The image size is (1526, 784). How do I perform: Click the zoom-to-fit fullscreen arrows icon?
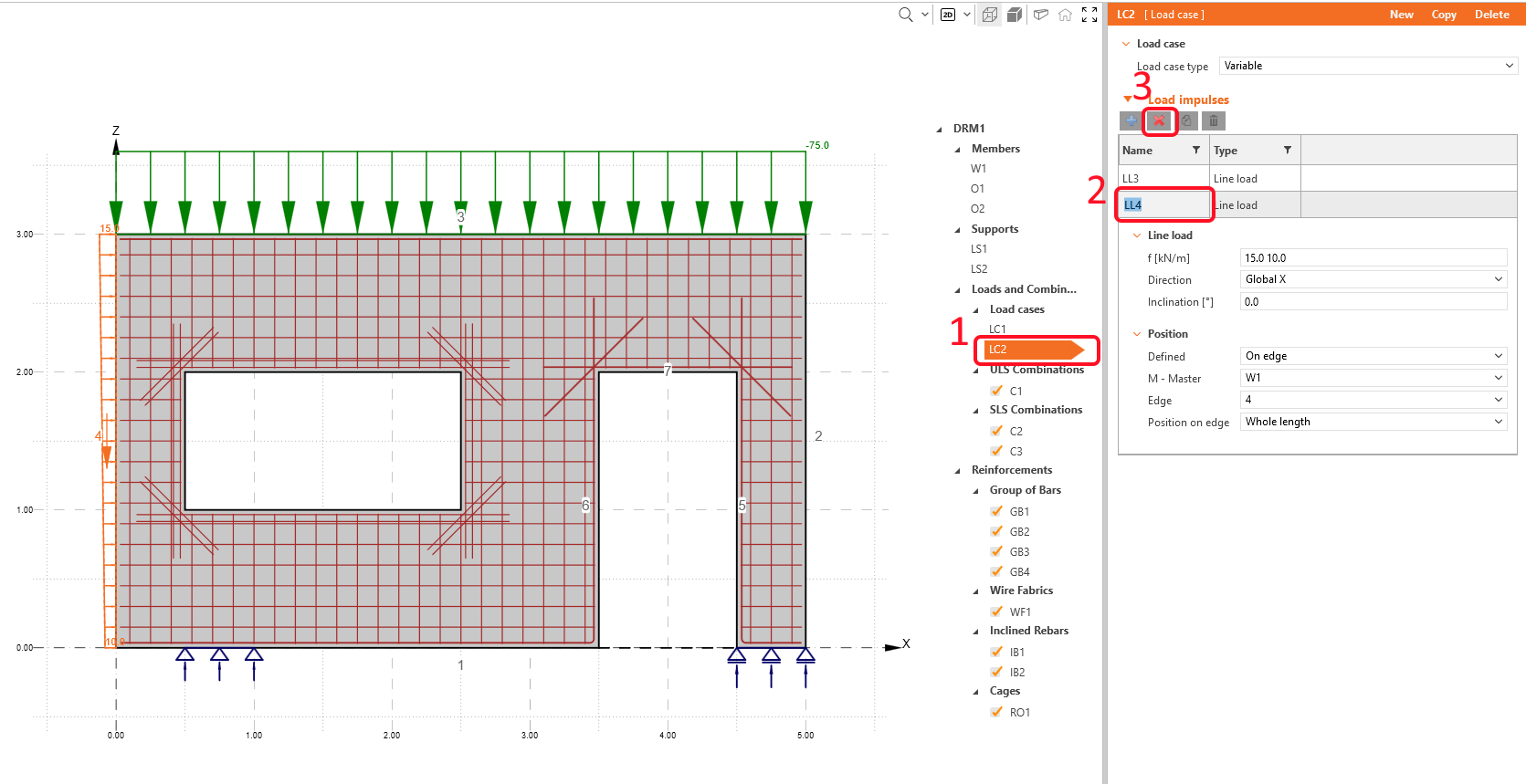click(1089, 15)
